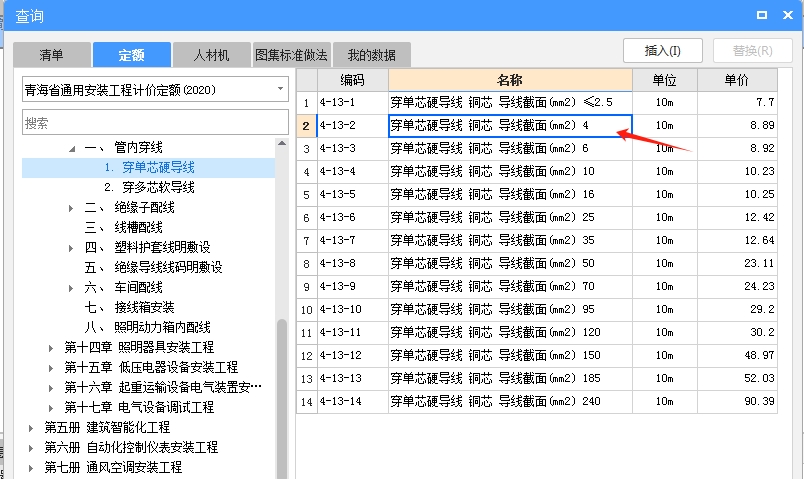The width and height of the screenshot is (804, 479).
Task: Expand 第五册 建筑智能化工程
Action: tap(31, 428)
